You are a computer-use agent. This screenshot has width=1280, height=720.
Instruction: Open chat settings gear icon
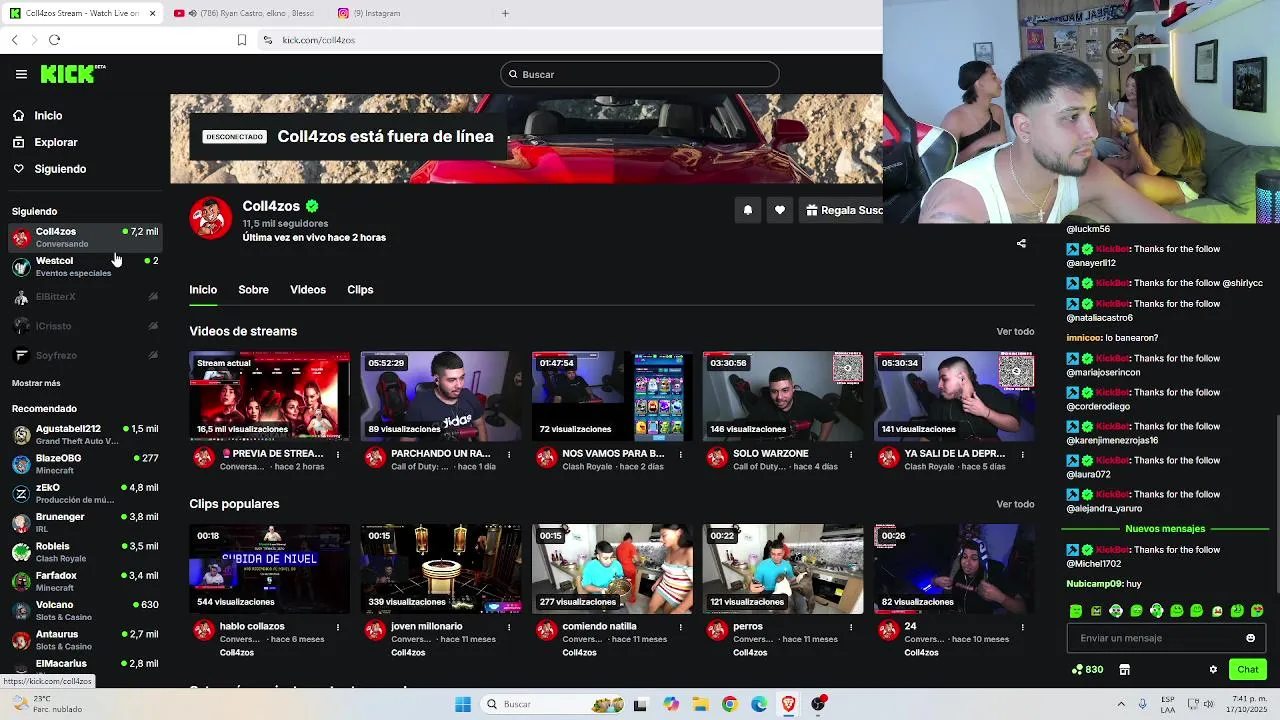1213,670
